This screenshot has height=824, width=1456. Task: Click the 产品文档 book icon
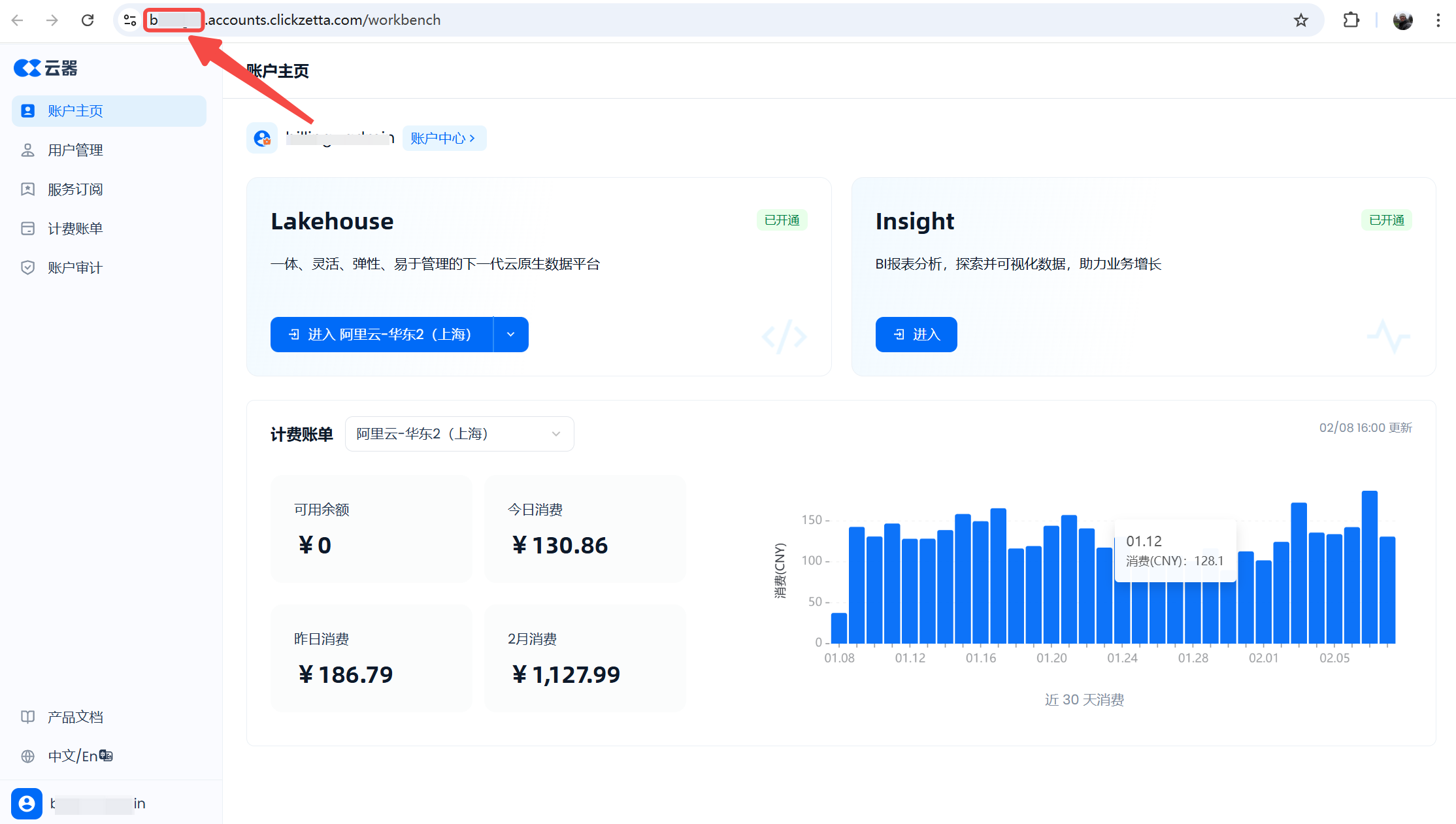pos(27,717)
